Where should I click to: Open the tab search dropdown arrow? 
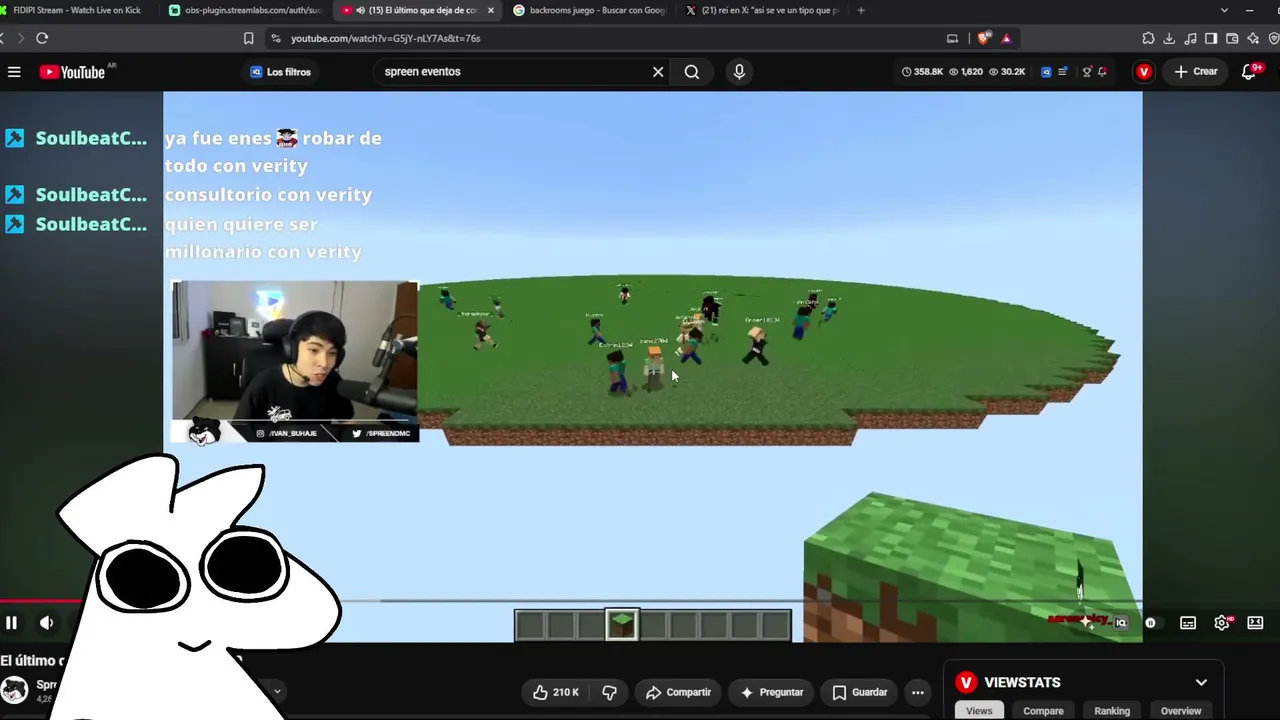pos(1224,10)
